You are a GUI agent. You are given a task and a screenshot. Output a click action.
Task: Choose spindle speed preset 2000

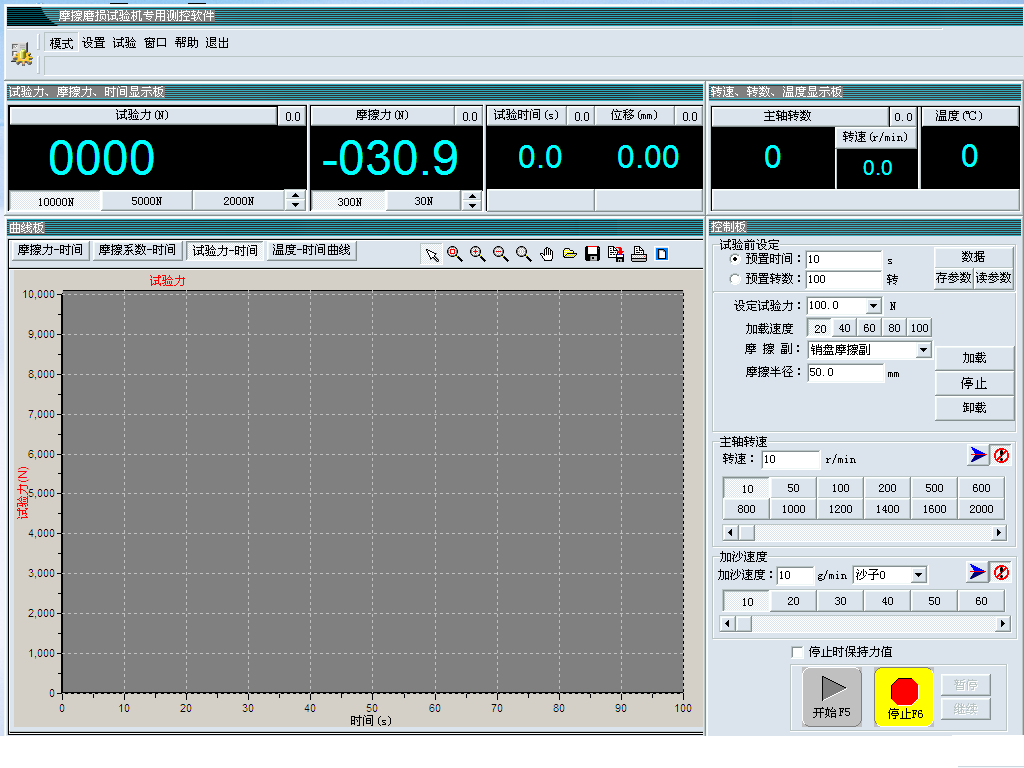click(981, 509)
